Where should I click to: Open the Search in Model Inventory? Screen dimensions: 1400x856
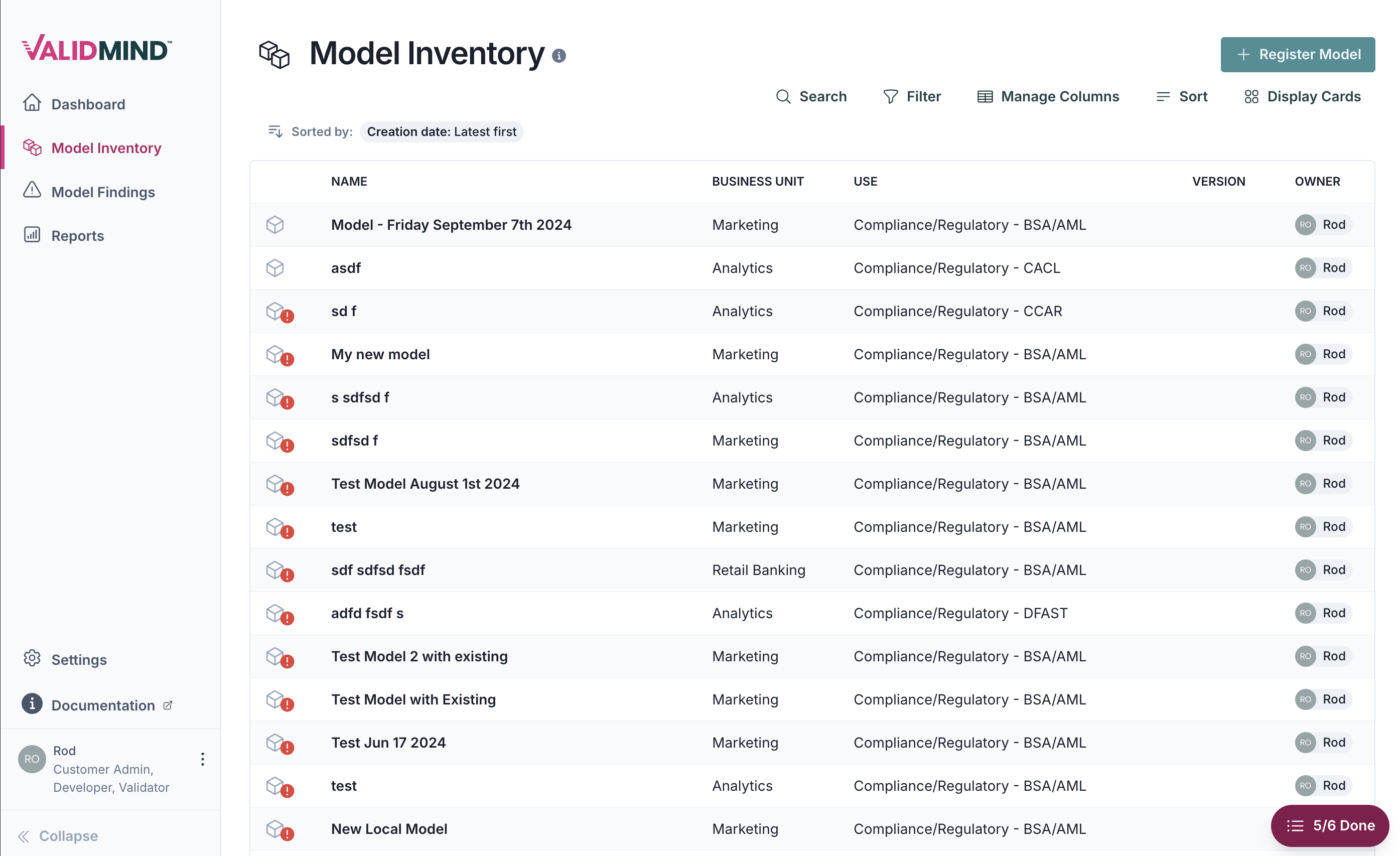tap(811, 96)
